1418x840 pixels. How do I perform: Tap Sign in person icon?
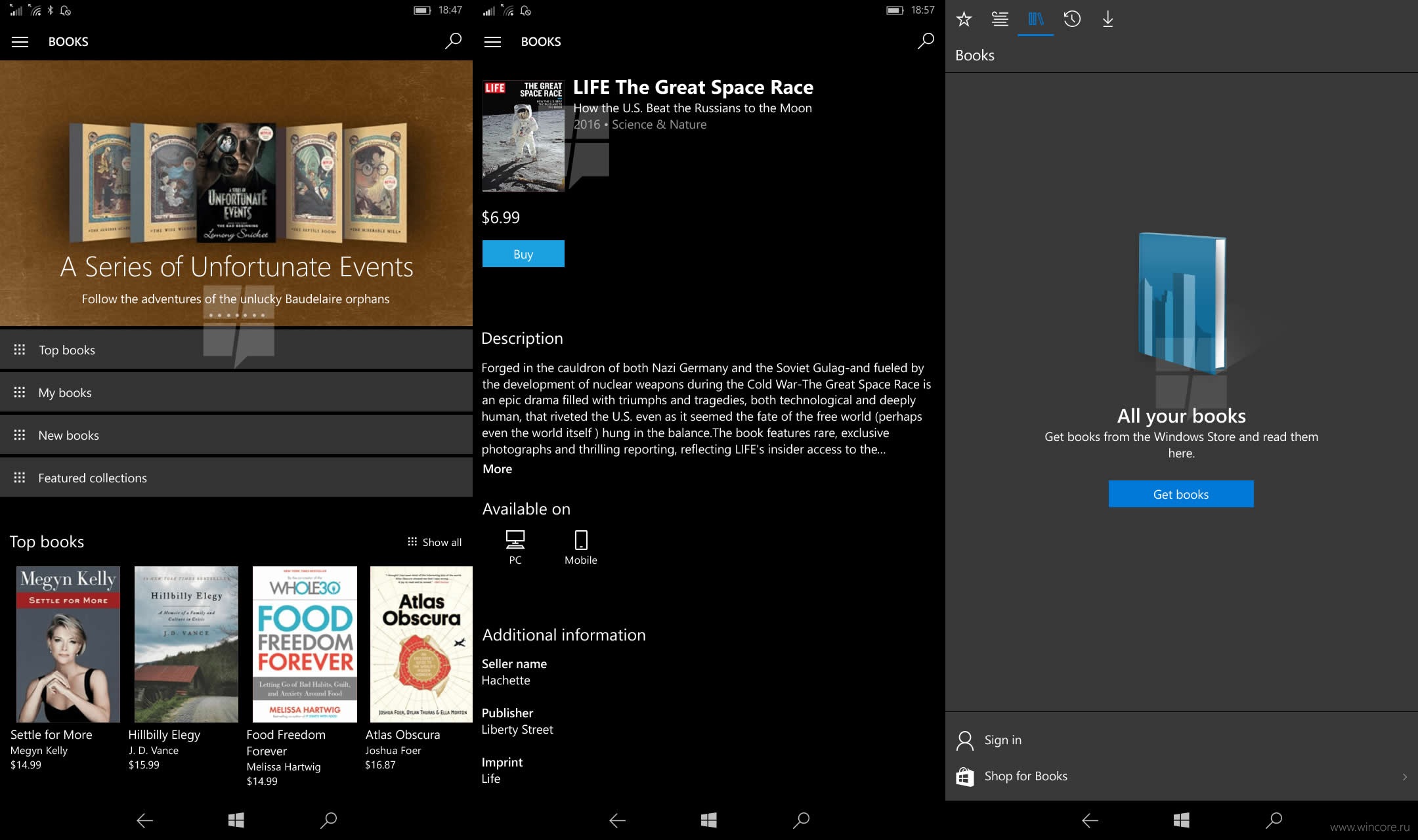965,740
